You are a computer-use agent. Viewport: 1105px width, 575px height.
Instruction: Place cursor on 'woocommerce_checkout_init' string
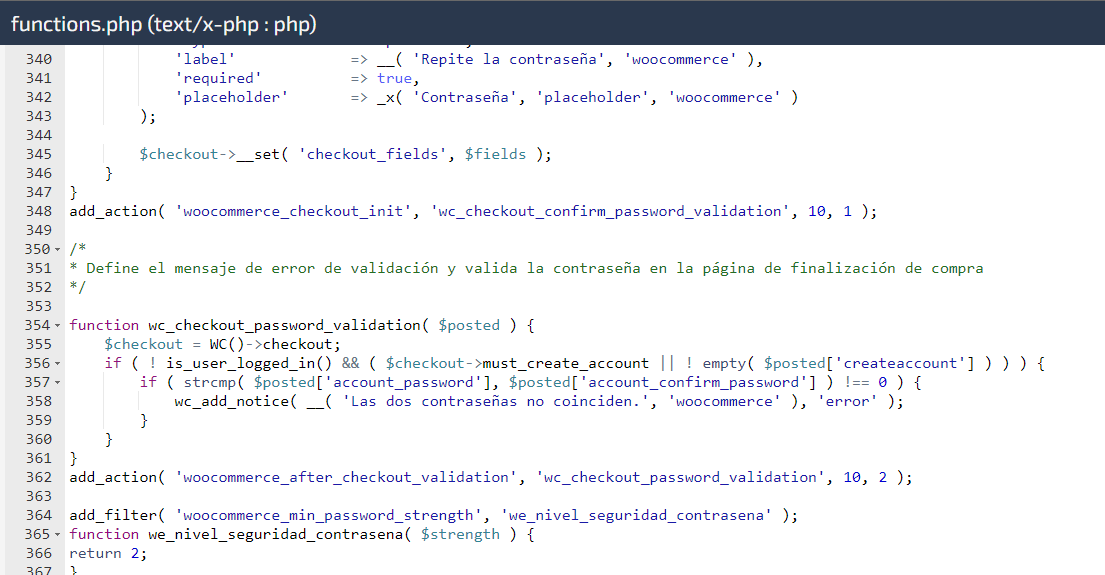coord(293,211)
